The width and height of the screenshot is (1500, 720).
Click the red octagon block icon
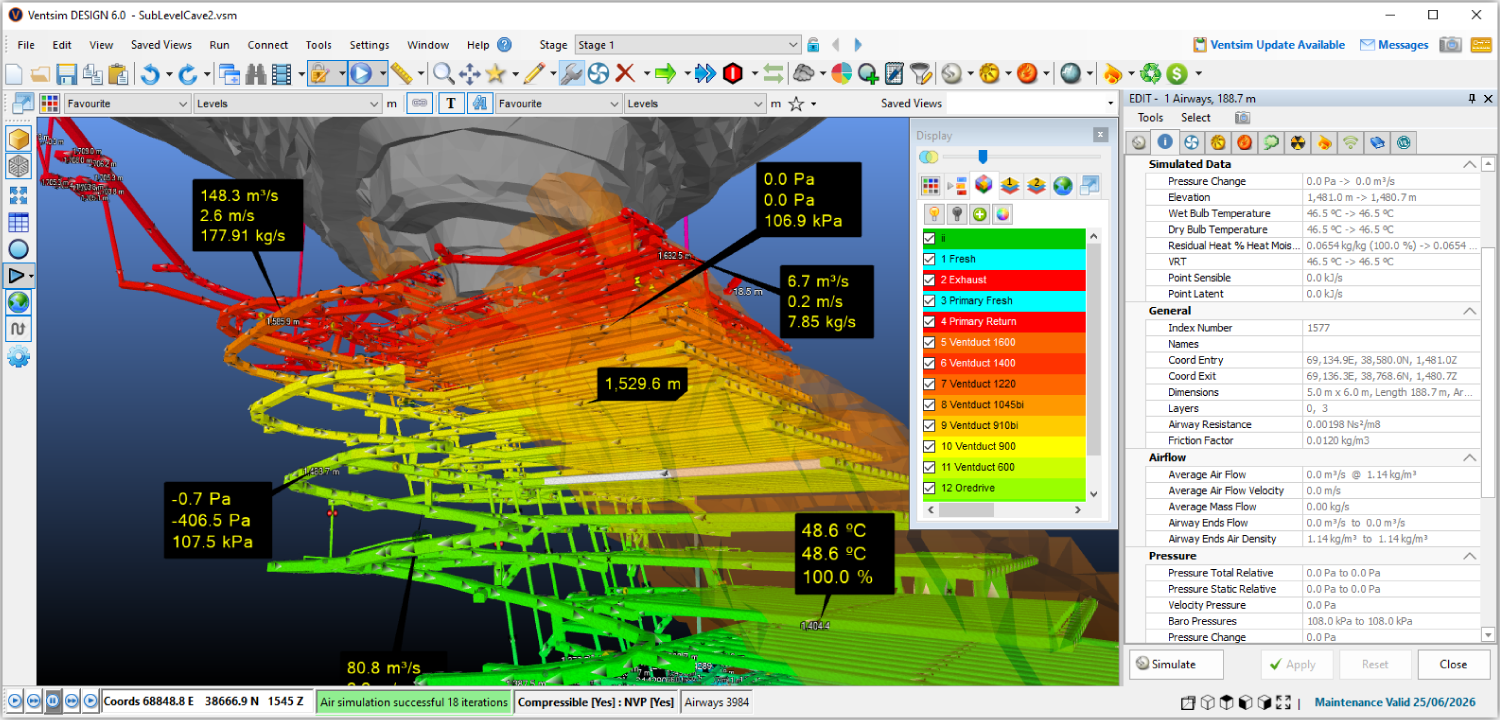click(x=733, y=74)
